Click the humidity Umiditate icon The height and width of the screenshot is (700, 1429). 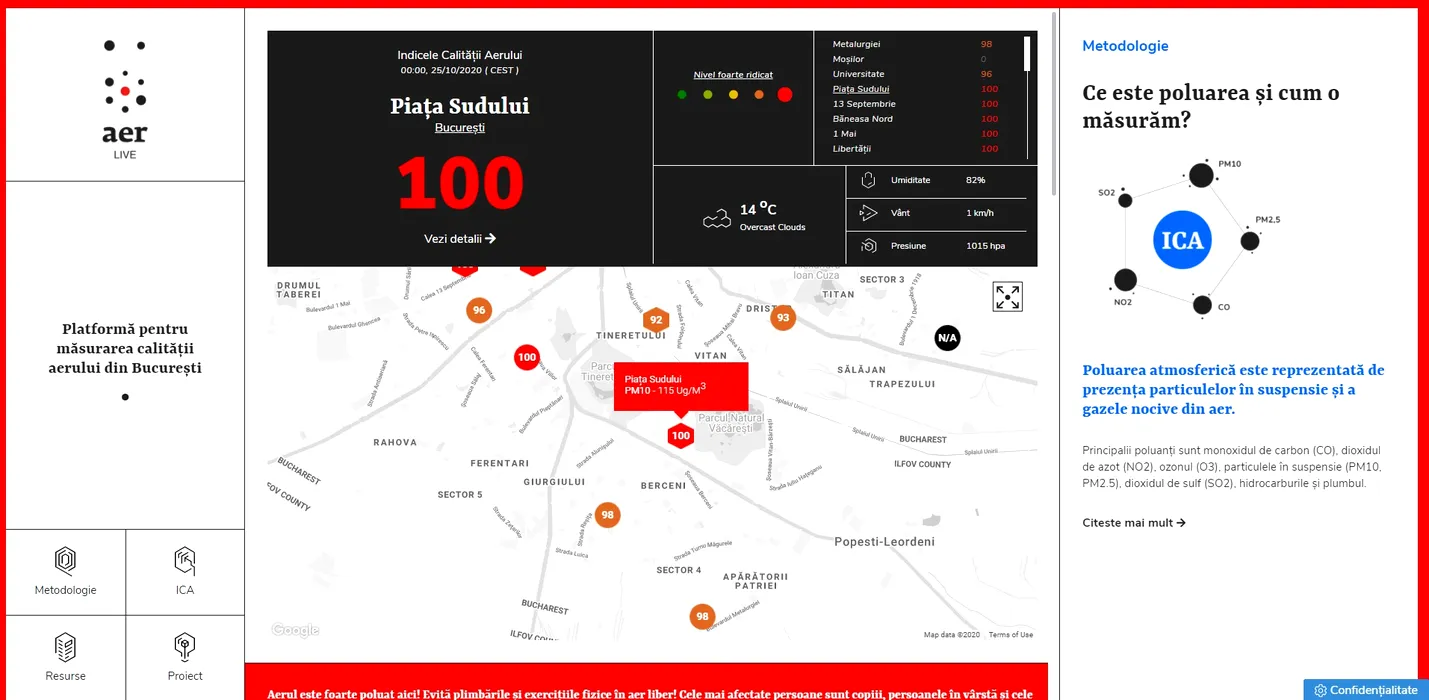tap(867, 180)
